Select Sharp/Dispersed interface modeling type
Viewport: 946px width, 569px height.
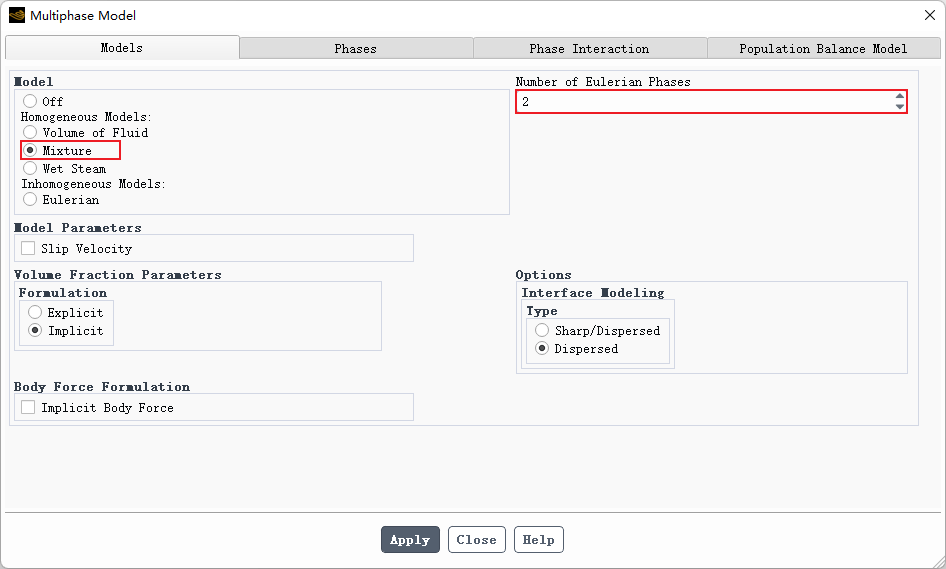click(542, 330)
